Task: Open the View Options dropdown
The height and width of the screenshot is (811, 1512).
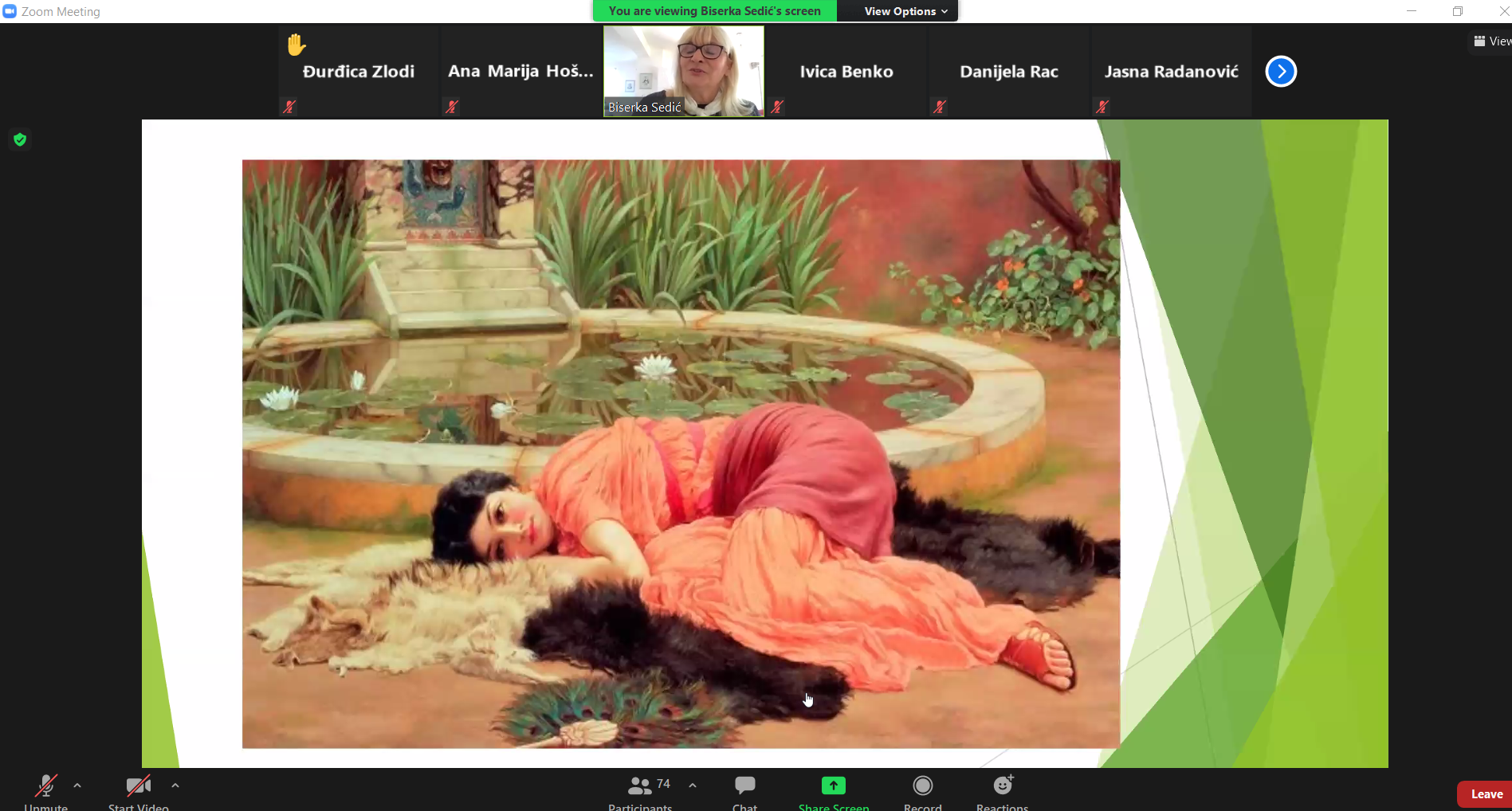Action: [x=905, y=11]
